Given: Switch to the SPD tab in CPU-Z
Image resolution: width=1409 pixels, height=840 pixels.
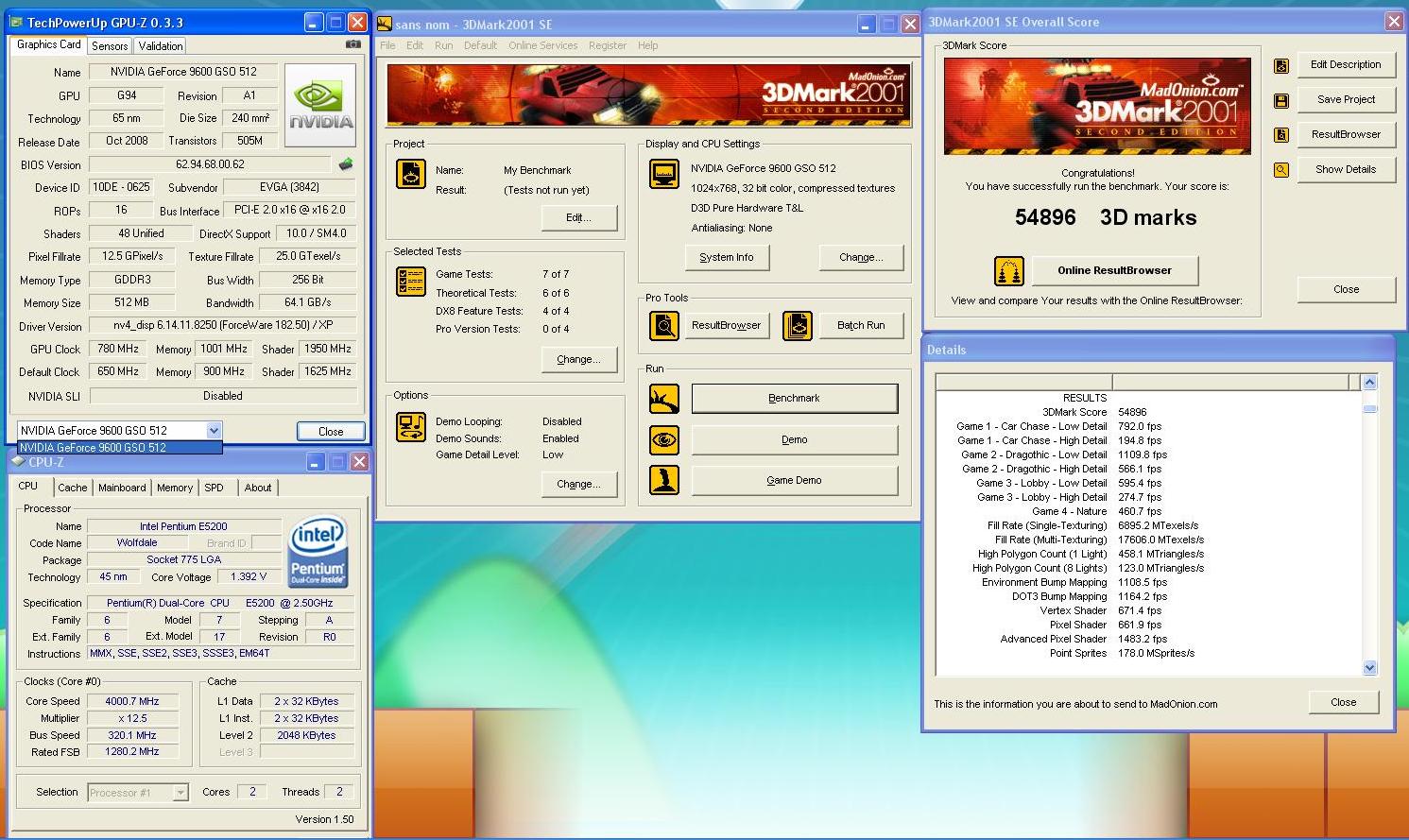Looking at the screenshot, I should click(215, 488).
